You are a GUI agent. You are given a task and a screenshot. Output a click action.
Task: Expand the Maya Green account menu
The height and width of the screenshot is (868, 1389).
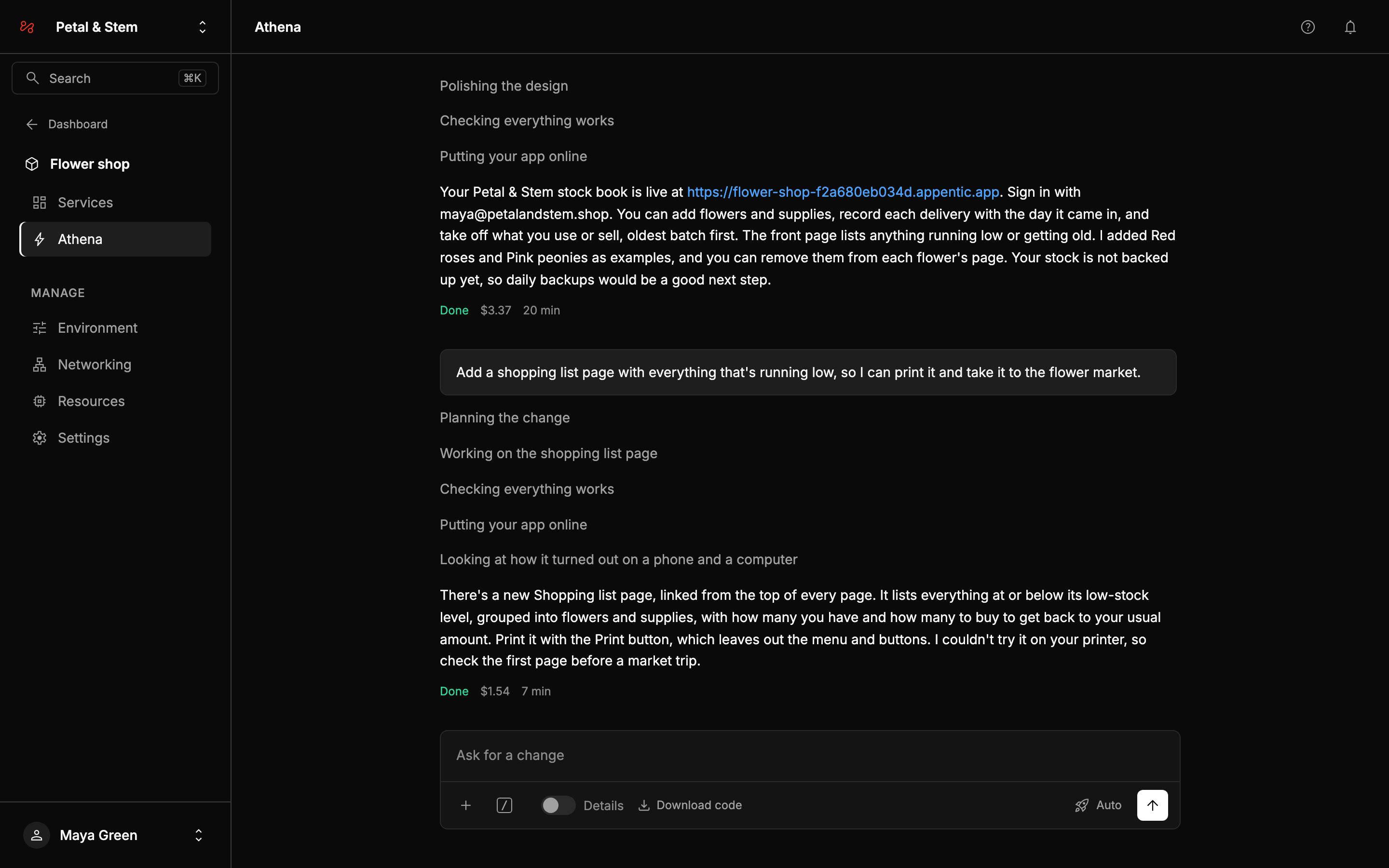click(x=199, y=835)
